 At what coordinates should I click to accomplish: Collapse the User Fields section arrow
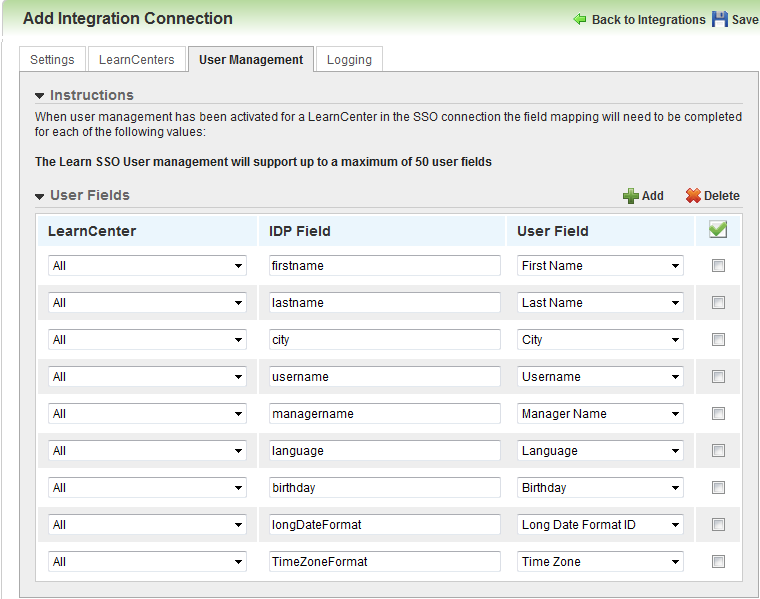(x=40, y=196)
